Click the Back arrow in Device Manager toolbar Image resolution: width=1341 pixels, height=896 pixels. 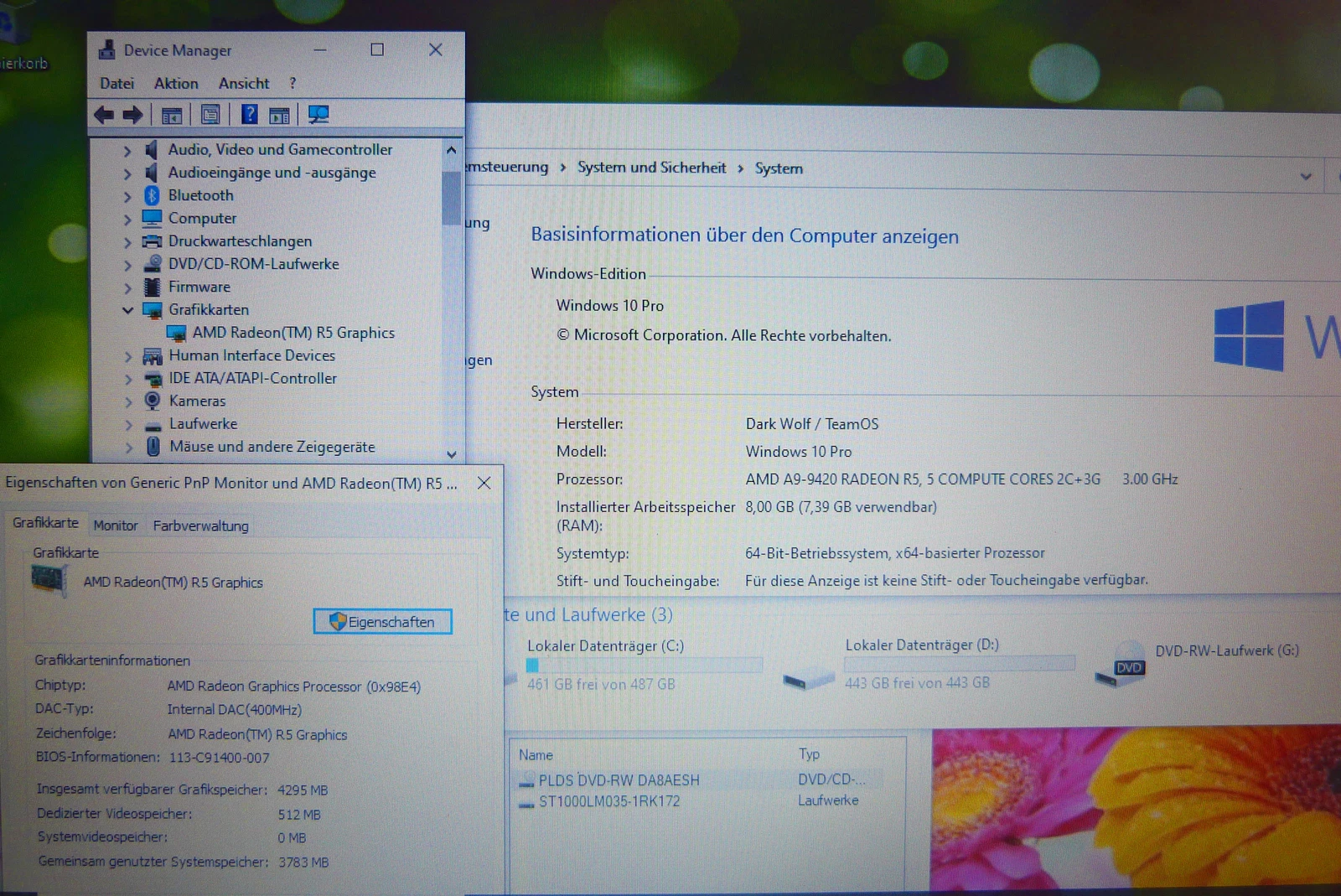click(x=104, y=115)
